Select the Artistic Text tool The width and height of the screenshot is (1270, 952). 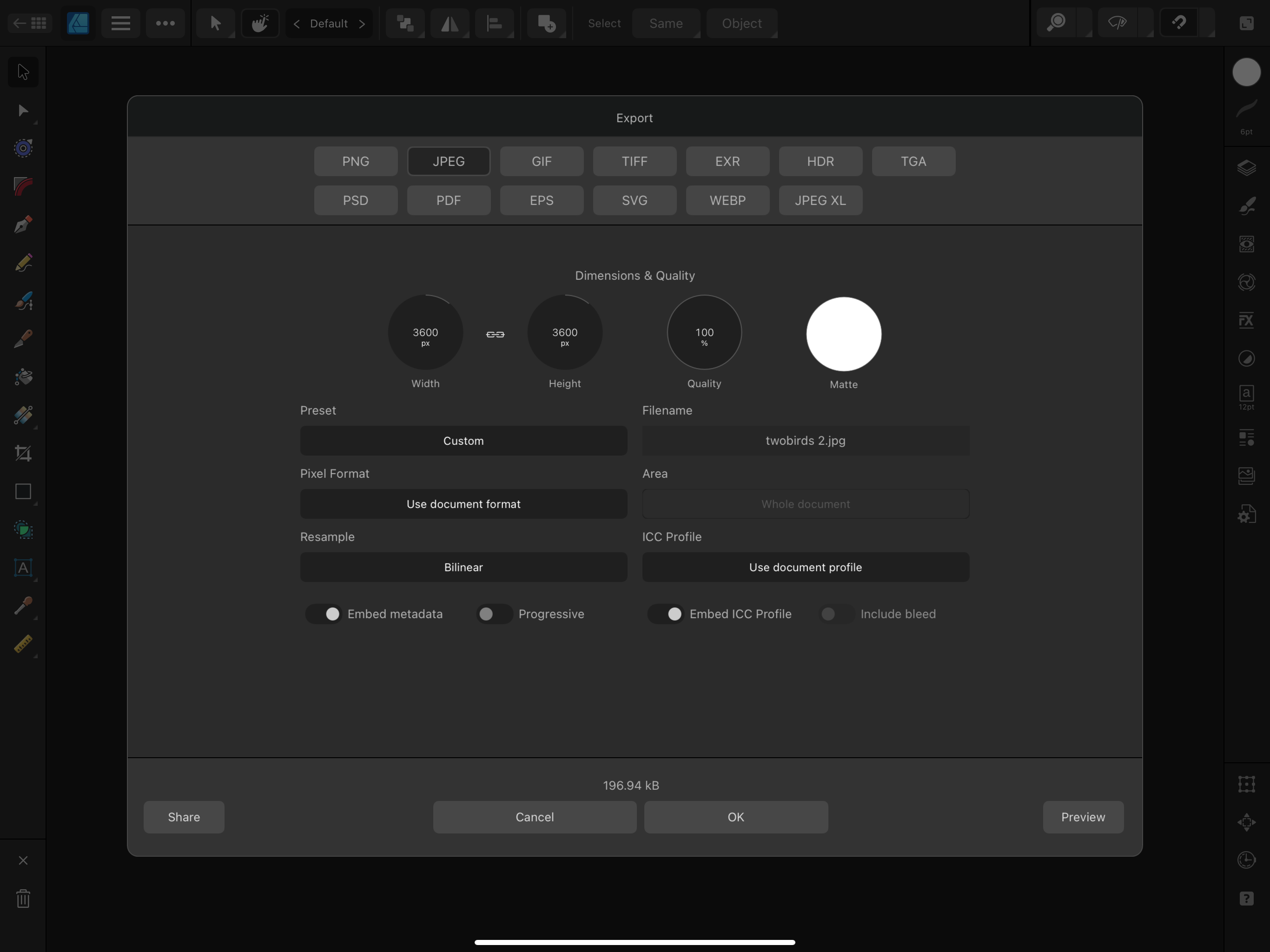coord(23,568)
